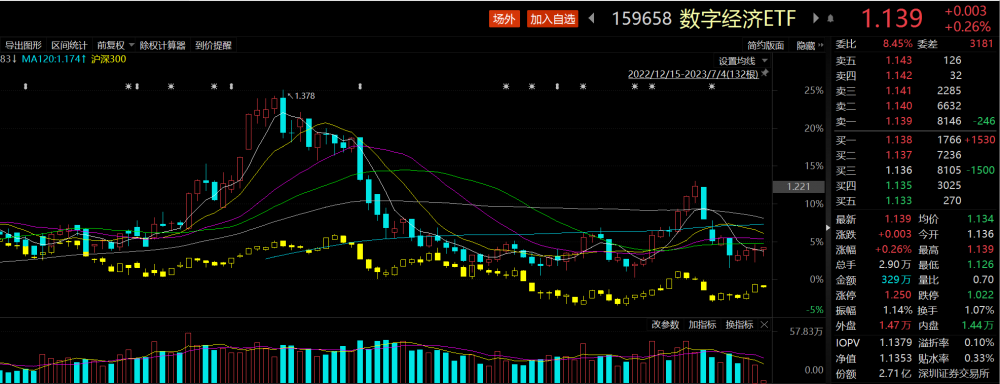Go to the next stock with right arrow

(816, 19)
